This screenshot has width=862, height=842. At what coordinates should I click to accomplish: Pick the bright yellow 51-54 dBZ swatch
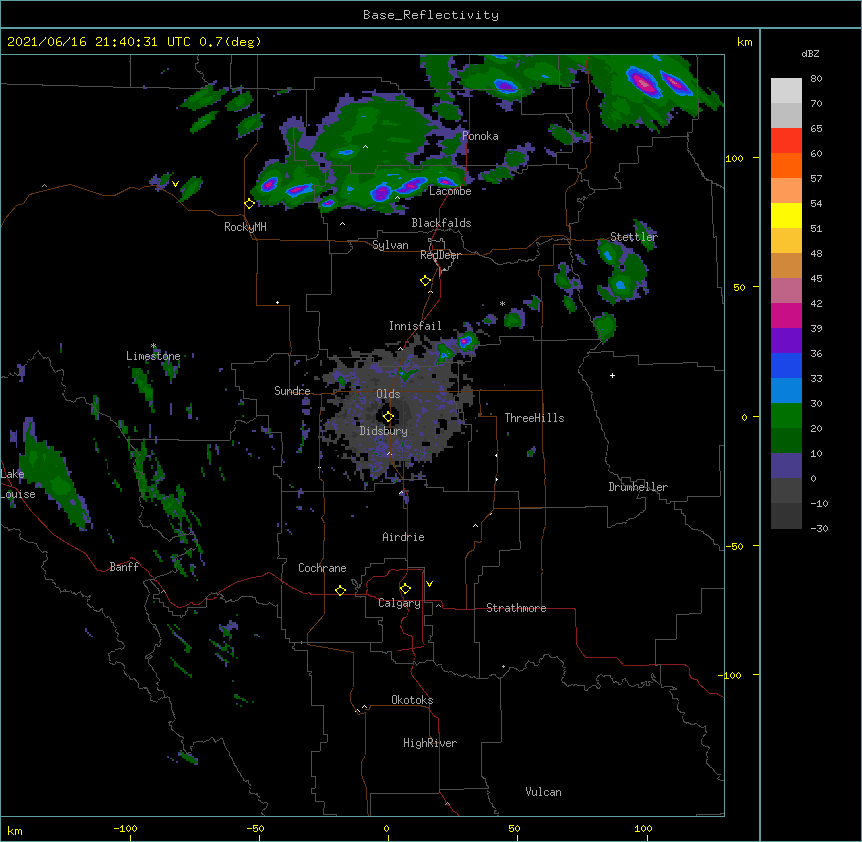click(786, 215)
